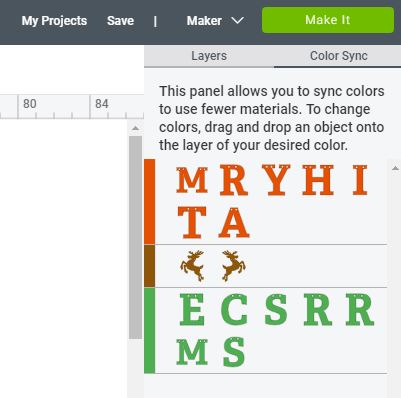Select the green letter M object
The height and width of the screenshot is (398, 401).
coord(192,352)
